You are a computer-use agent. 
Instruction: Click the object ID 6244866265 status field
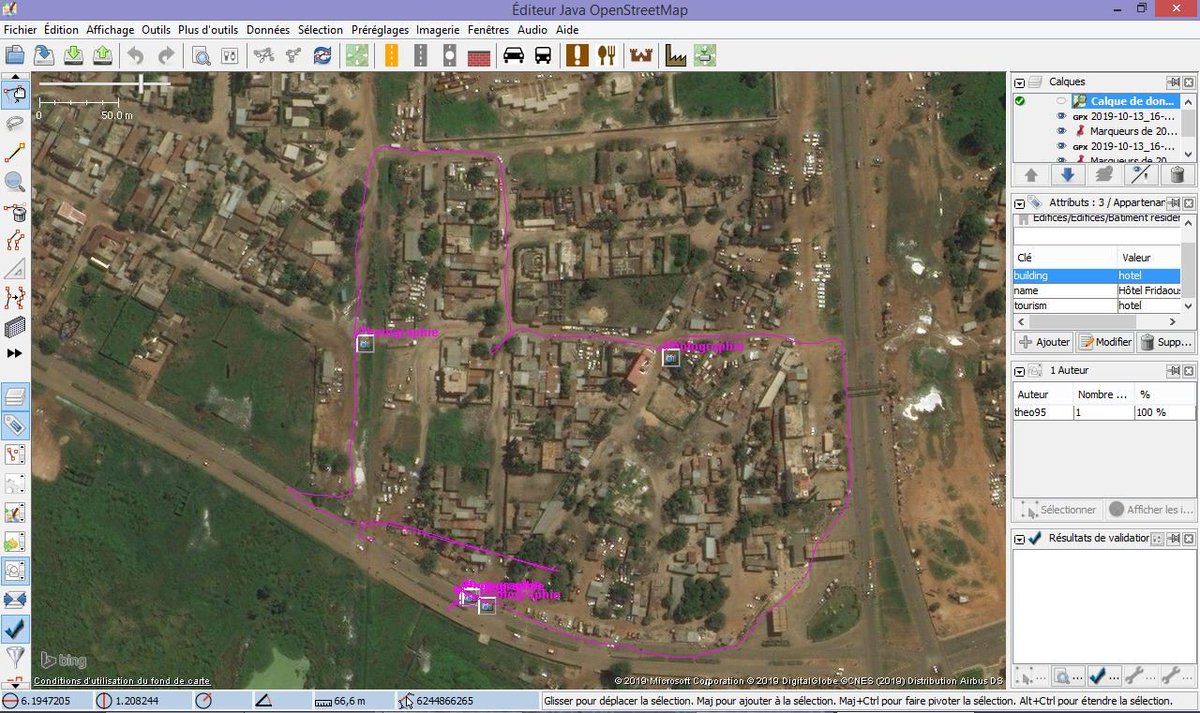[468, 701]
